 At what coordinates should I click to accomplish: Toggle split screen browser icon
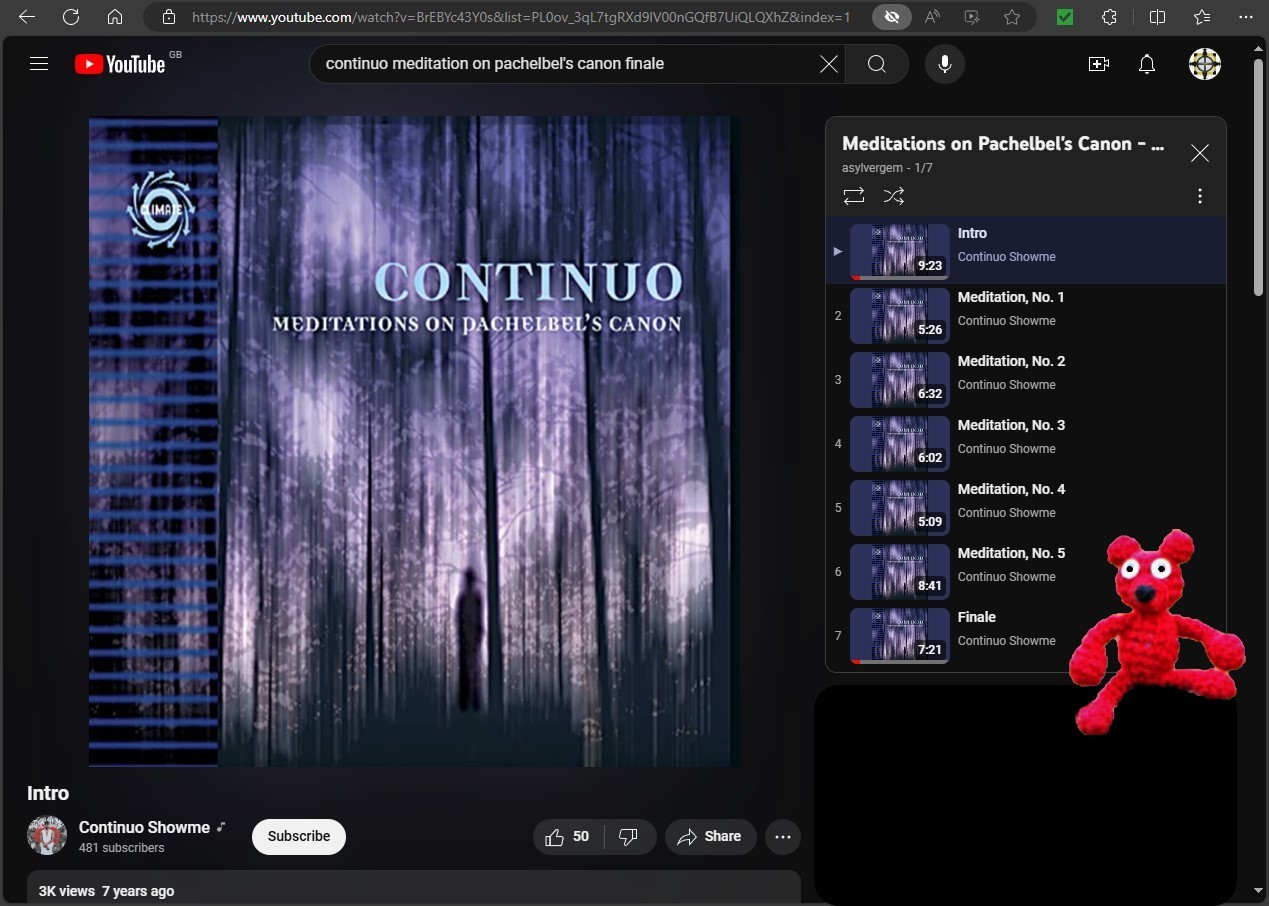point(1157,17)
